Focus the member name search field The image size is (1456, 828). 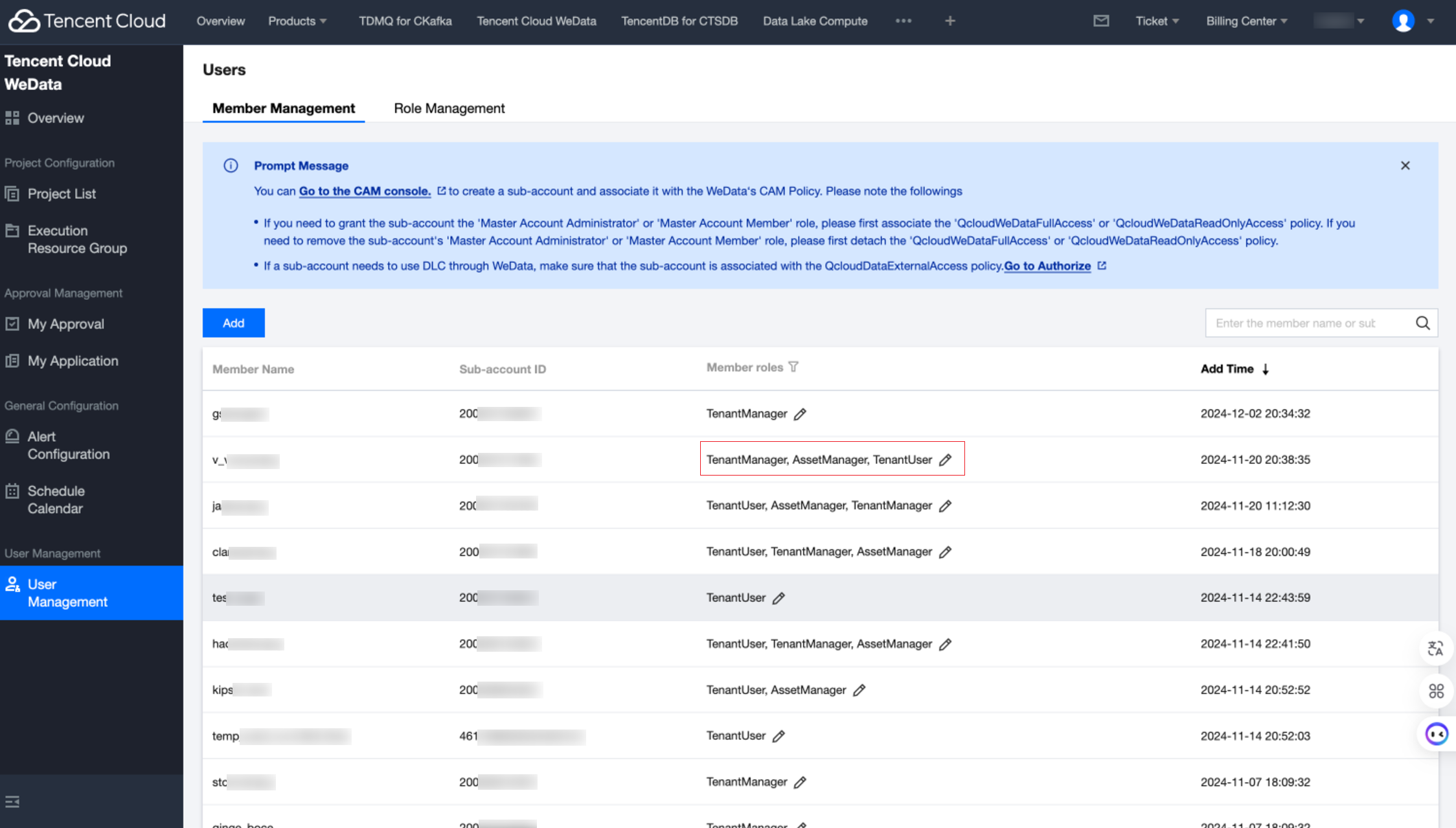[1308, 323]
